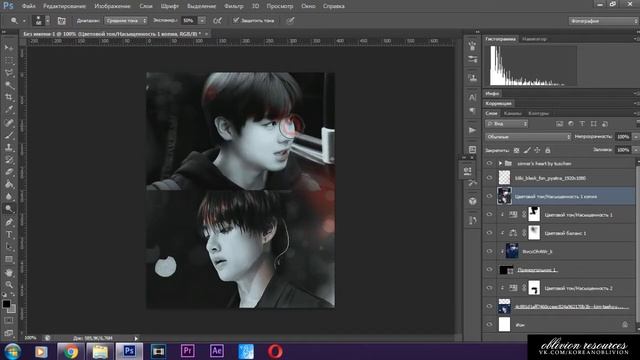Select the Hand tool
Screen dimensions: 640x360
[9, 272]
